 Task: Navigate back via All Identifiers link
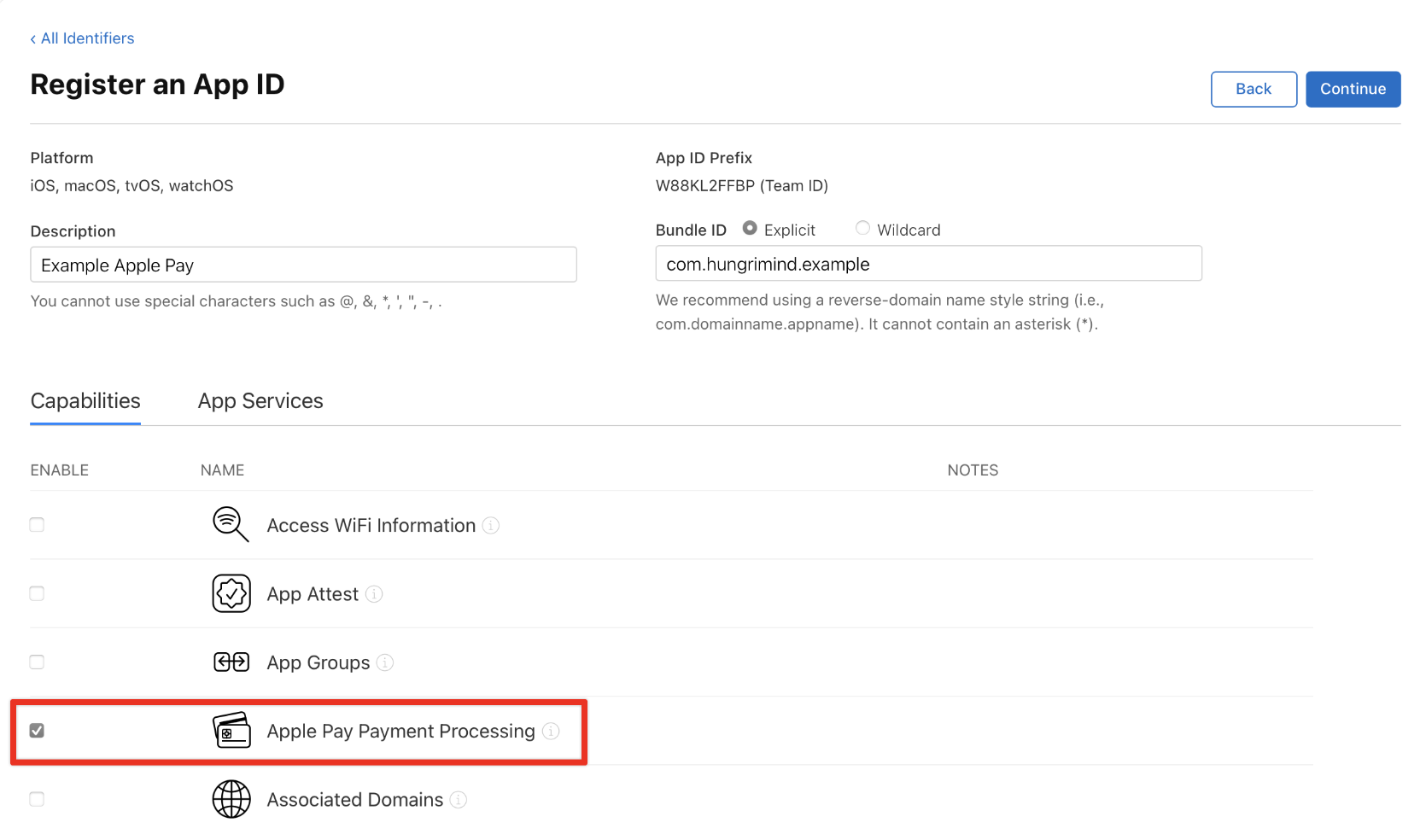tap(82, 38)
